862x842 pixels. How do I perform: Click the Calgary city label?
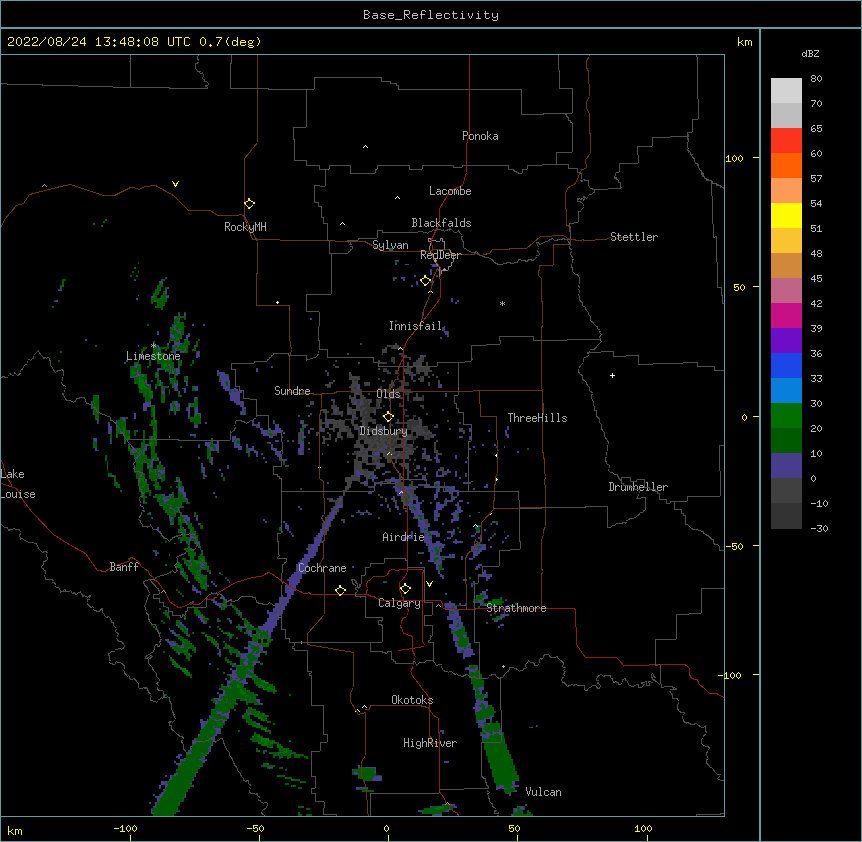(x=399, y=603)
